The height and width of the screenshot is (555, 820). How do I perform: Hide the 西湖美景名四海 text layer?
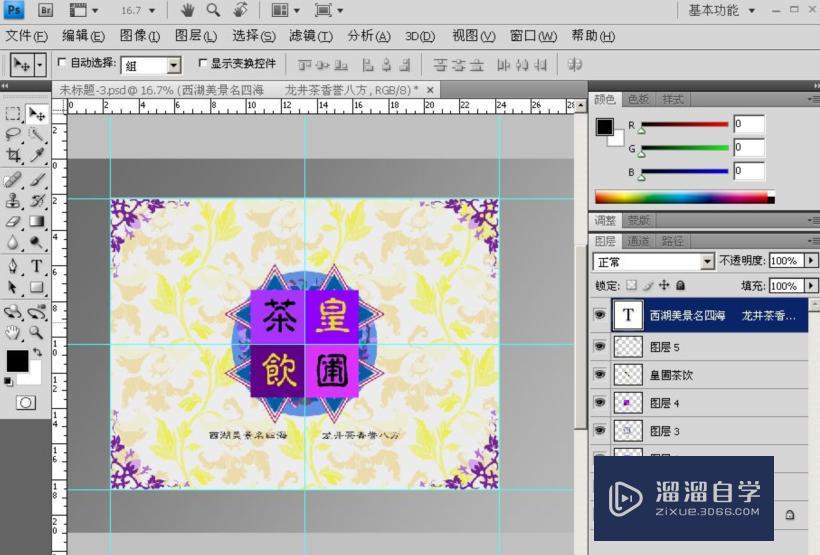600,314
